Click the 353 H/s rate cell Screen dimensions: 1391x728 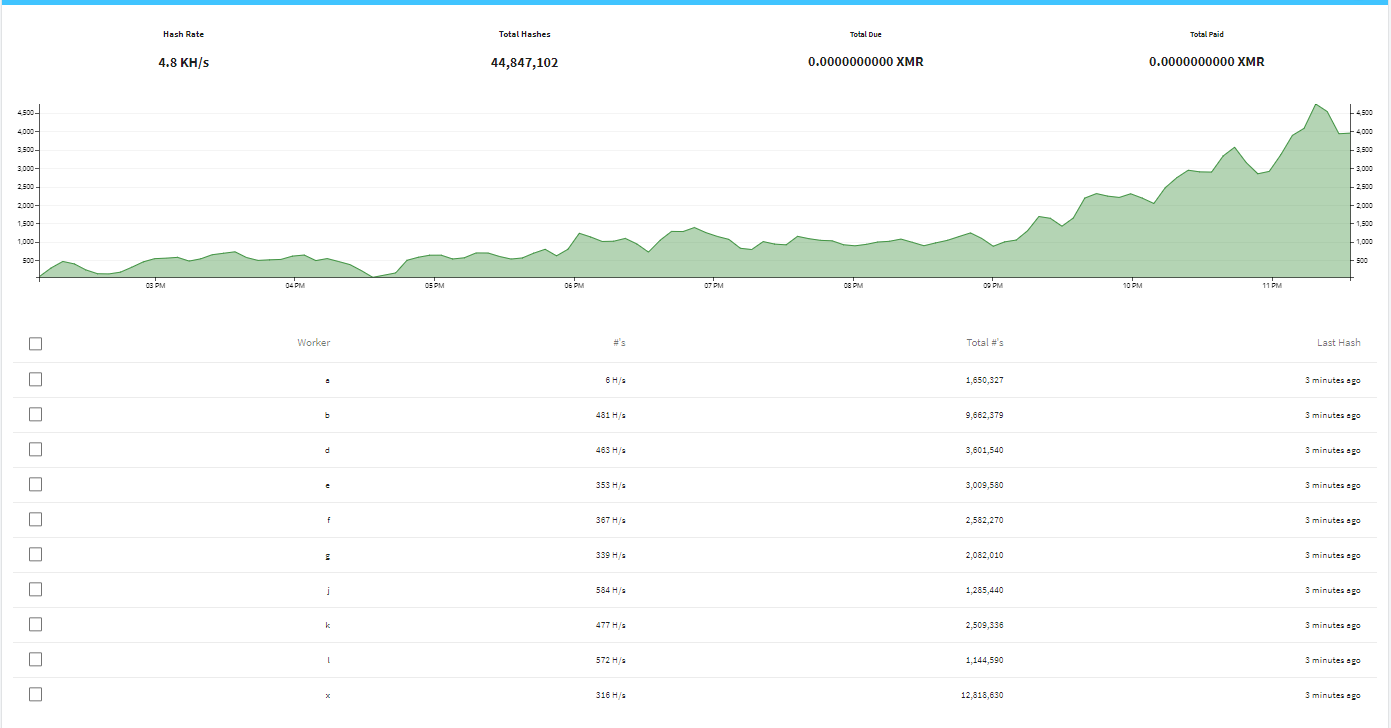coord(611,485)
